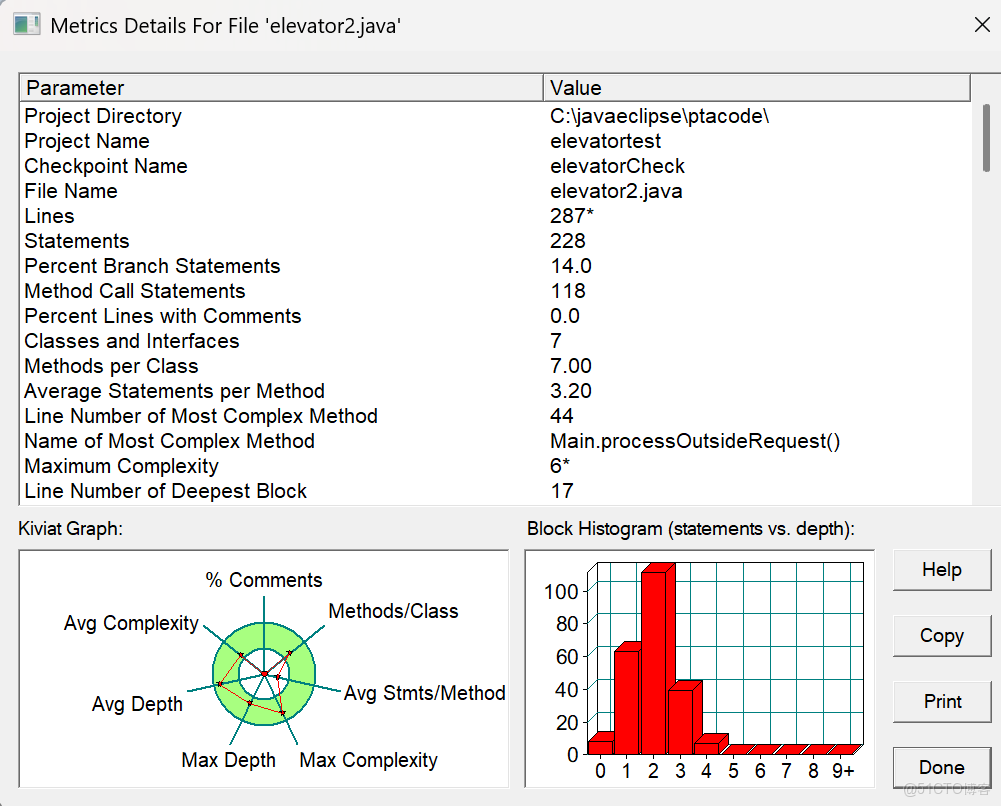
Task: Click the Max Depth label on the Kiviat graph
Action: click(229, 760)
